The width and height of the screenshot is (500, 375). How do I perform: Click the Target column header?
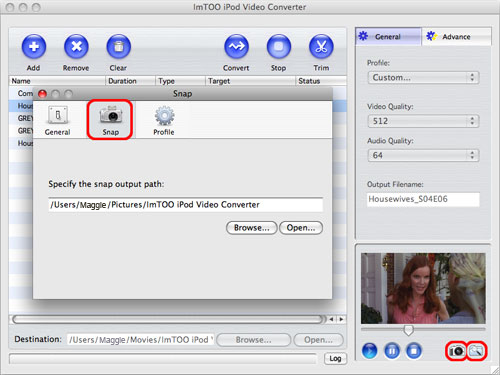click(x=250, y=81)
